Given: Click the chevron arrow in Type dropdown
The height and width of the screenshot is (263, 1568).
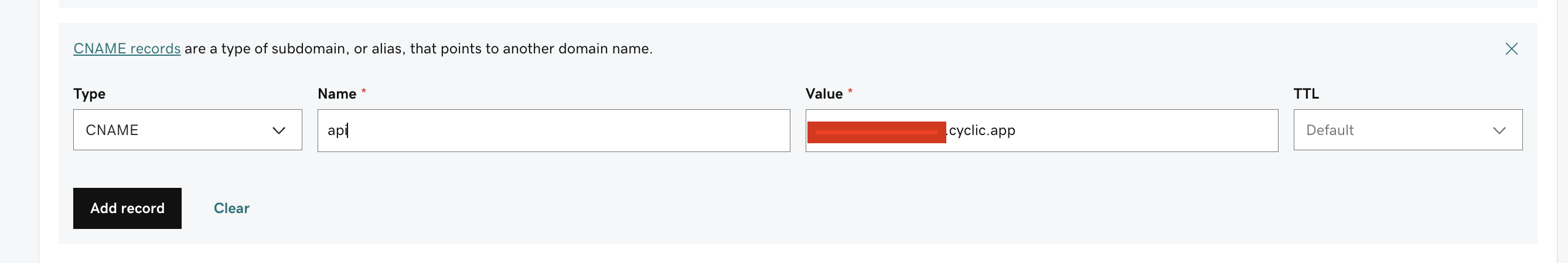Looking at the screenshot, I should (x=279, y=130).
